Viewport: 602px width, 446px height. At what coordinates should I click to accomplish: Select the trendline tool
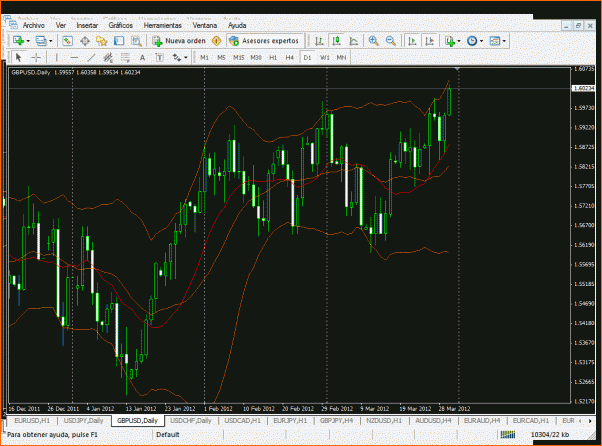click(x=91, y=58)
